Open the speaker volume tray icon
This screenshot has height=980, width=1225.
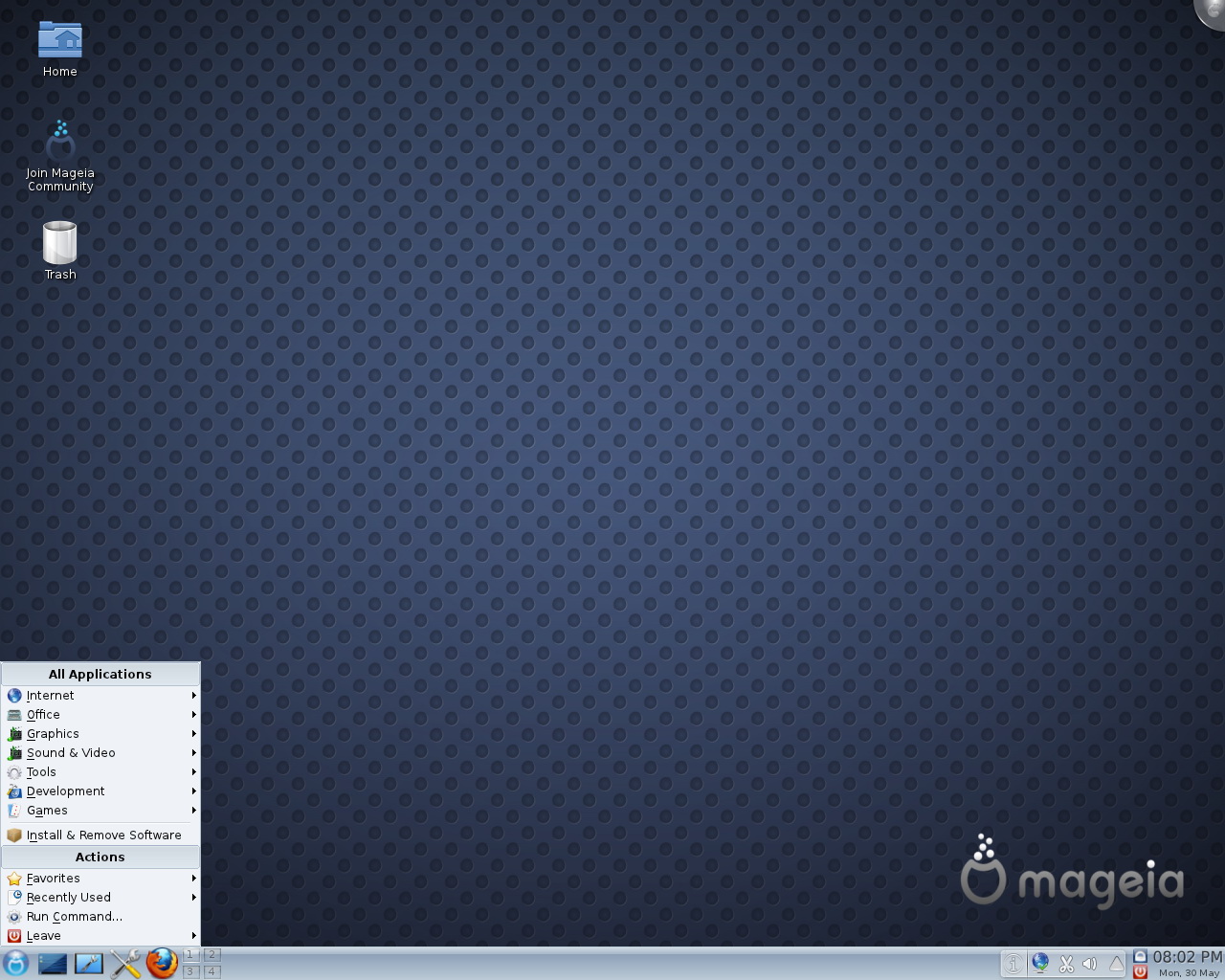(1090, 964)
